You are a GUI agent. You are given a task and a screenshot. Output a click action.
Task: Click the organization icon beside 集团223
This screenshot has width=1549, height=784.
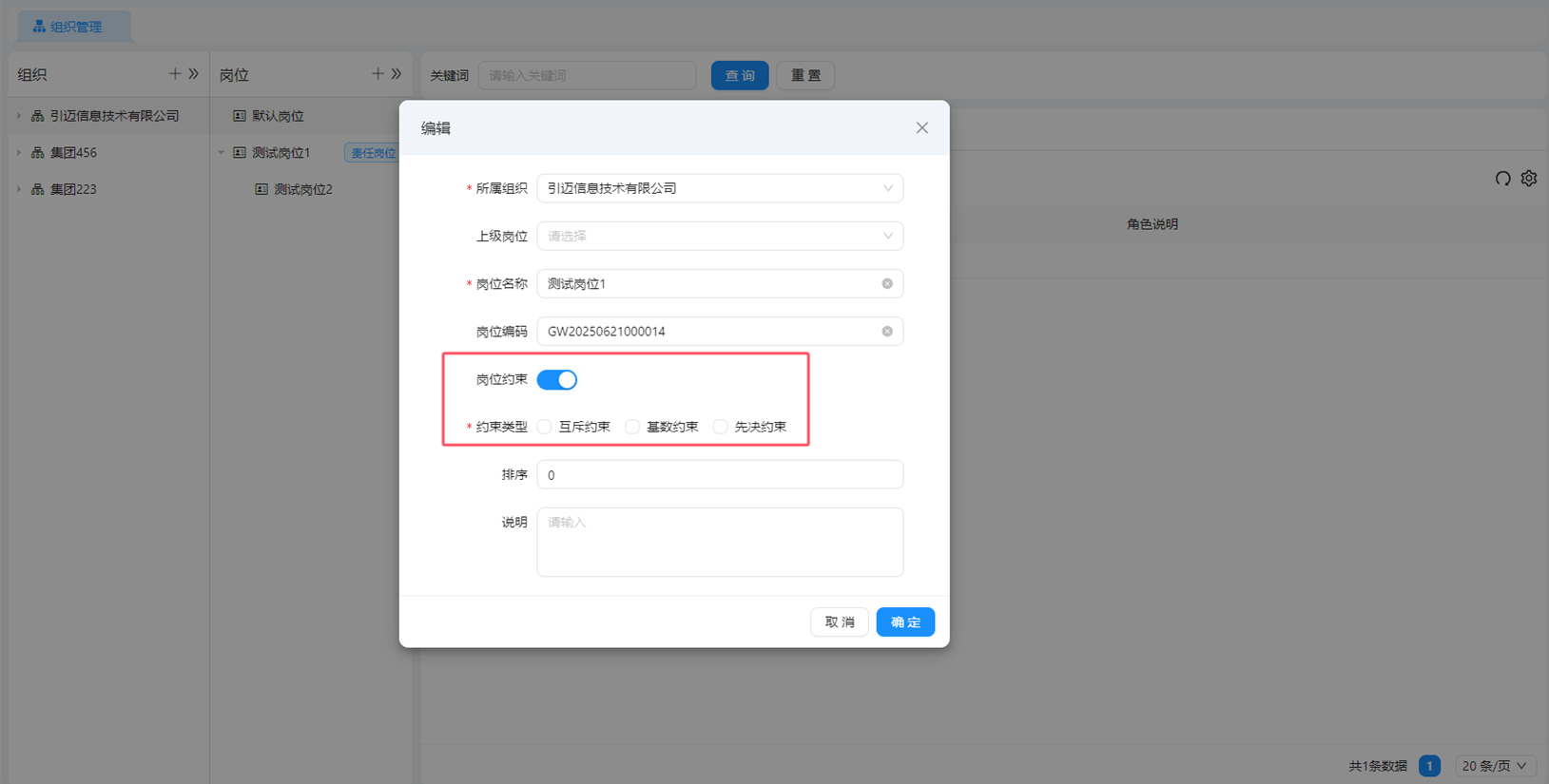click(38, 189)
